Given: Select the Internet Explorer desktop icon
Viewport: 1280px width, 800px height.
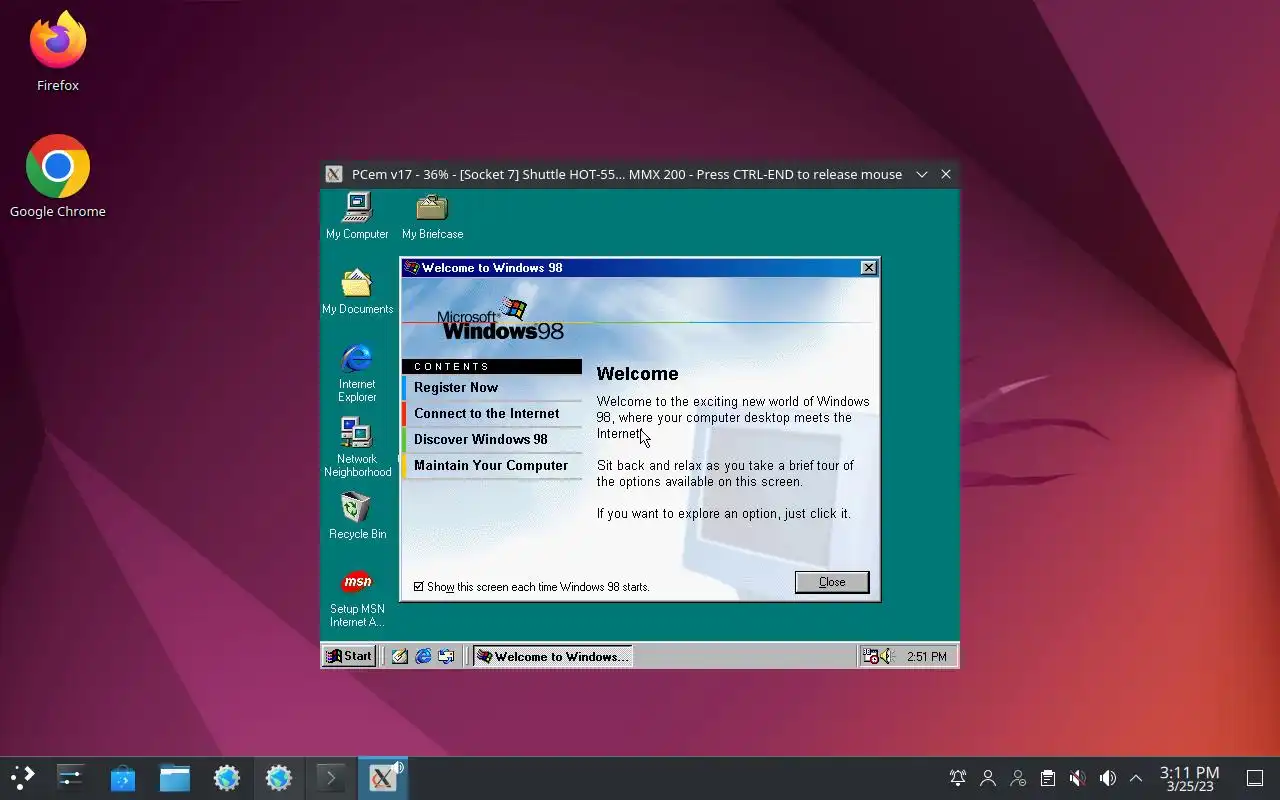Looking at the screenshot, I should point(357,372).
